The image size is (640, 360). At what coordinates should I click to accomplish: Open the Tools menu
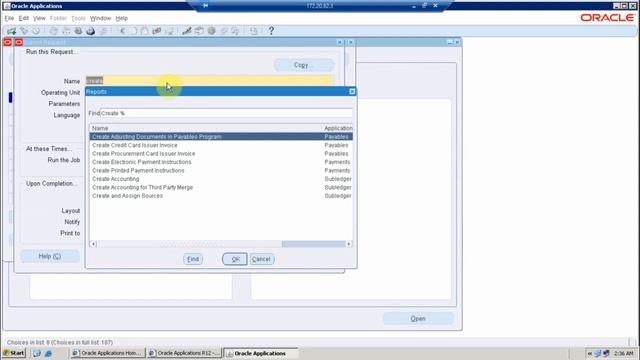(x=78, y=18)
